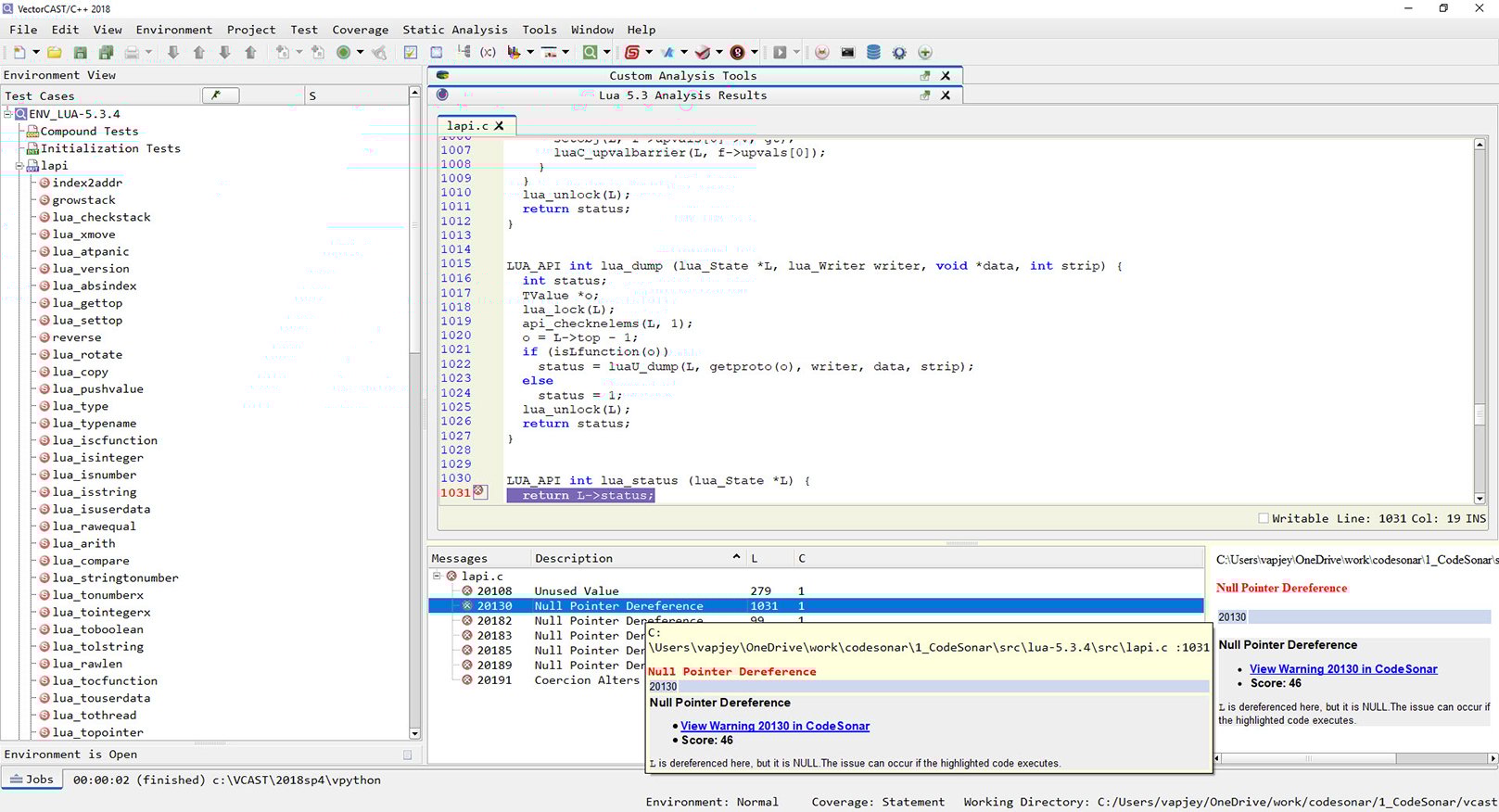Click the gray play arrow toolbar icon
1499x812 pixels.
tap(781, 53)
